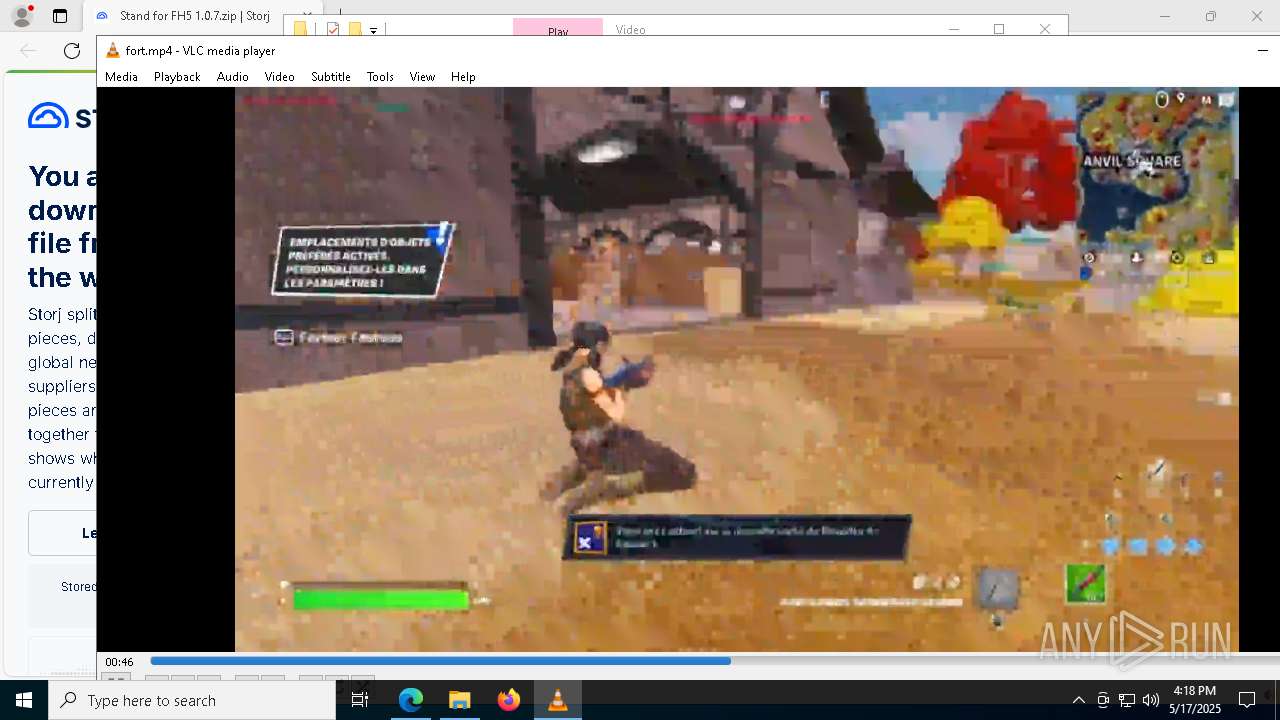
Task: Open Firefox from taskbar
Action: pyautogui.click(x=508, y=700)
